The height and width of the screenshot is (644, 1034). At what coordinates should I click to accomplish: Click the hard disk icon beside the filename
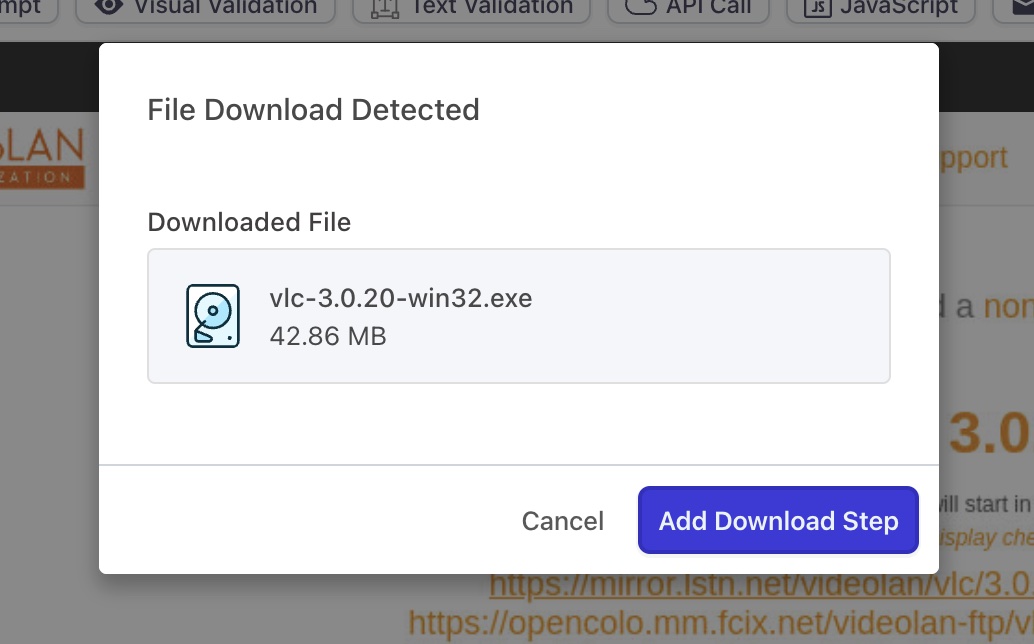[213, 316]
